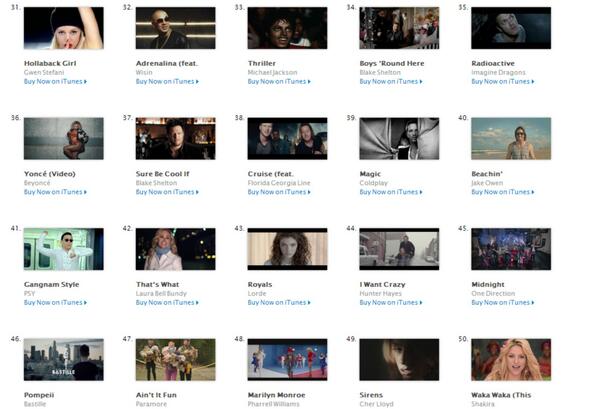Click the Magic song title

point(370,174)
